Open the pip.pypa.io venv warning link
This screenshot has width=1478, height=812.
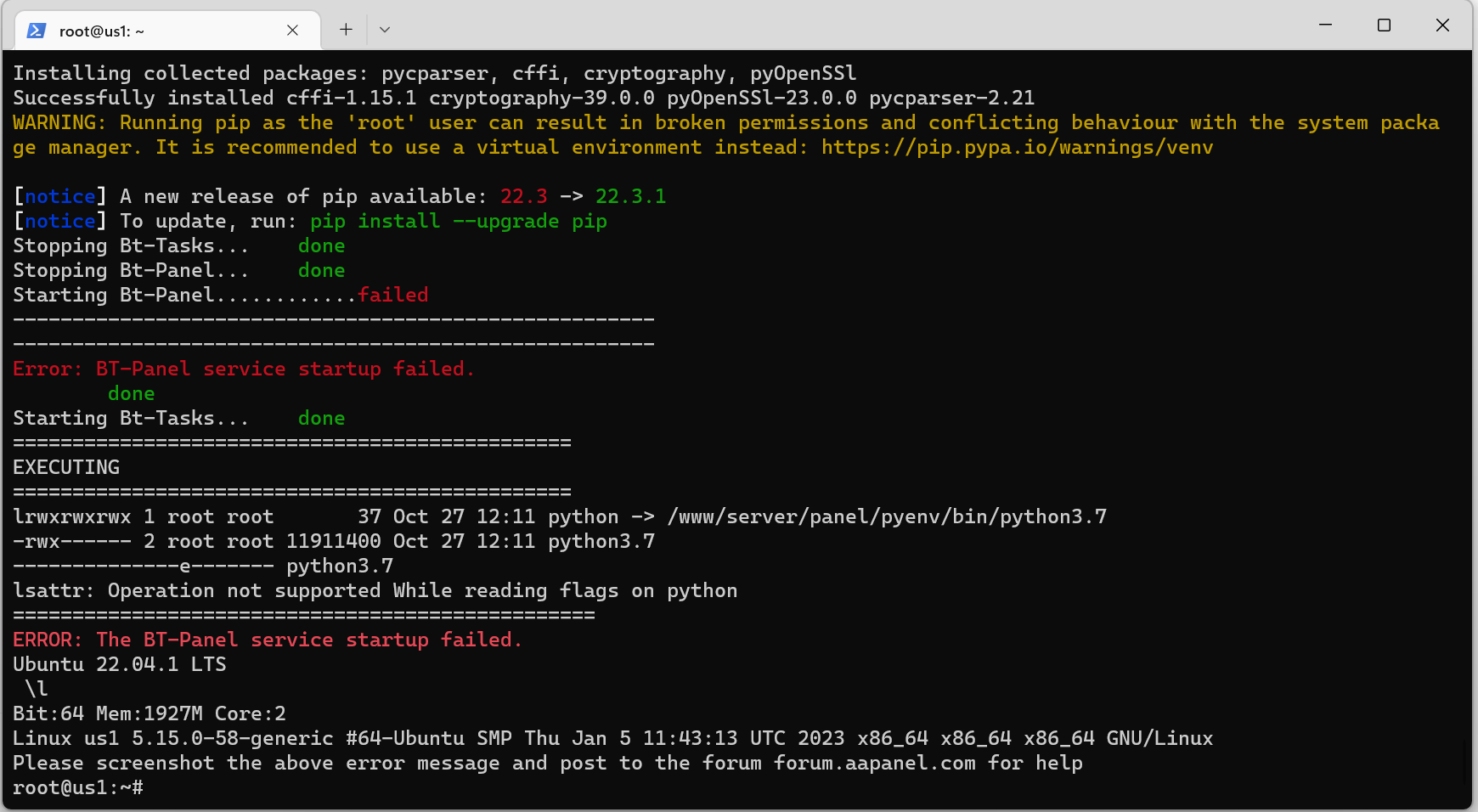tap(1017, 148)
